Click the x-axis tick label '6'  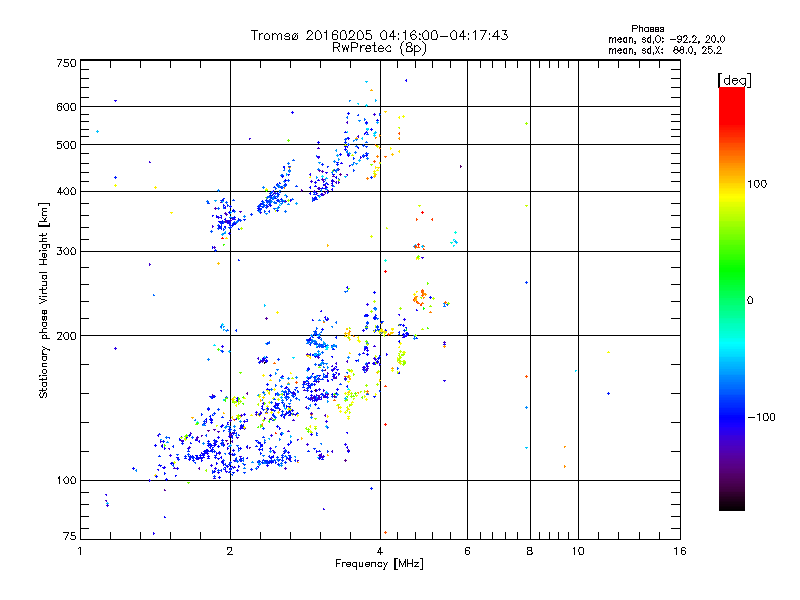pos(467,551)
